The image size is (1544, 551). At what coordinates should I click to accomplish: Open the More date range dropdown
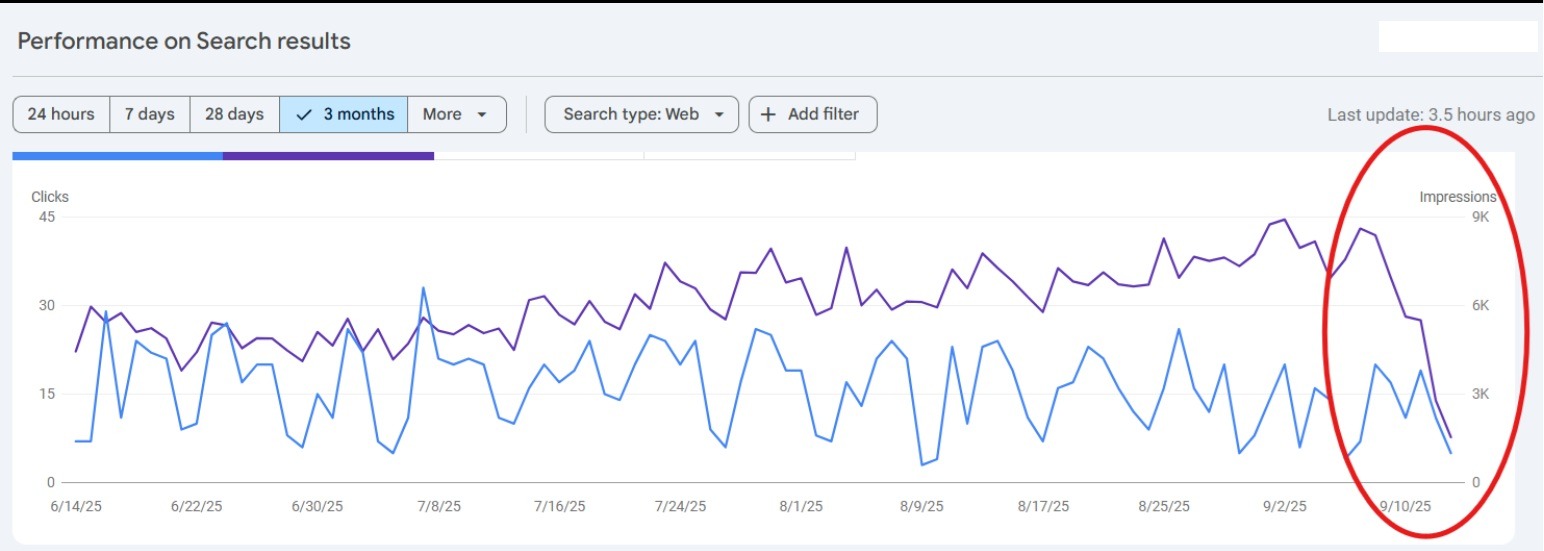pyautogui.click(x=456, y=114)
